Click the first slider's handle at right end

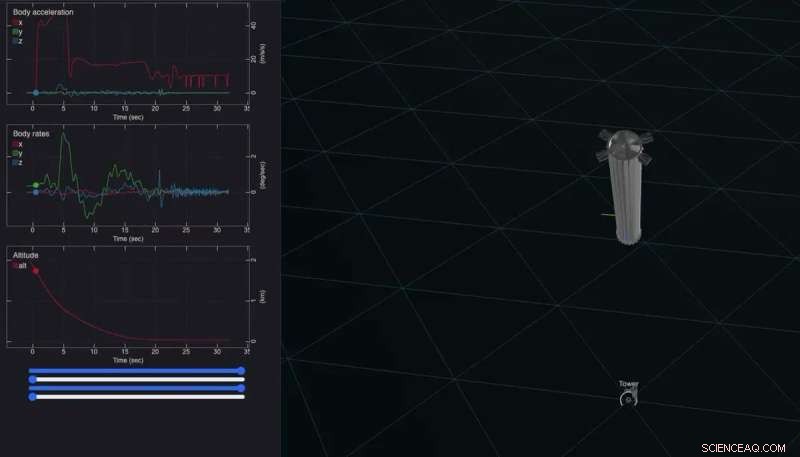coord(242,370)
